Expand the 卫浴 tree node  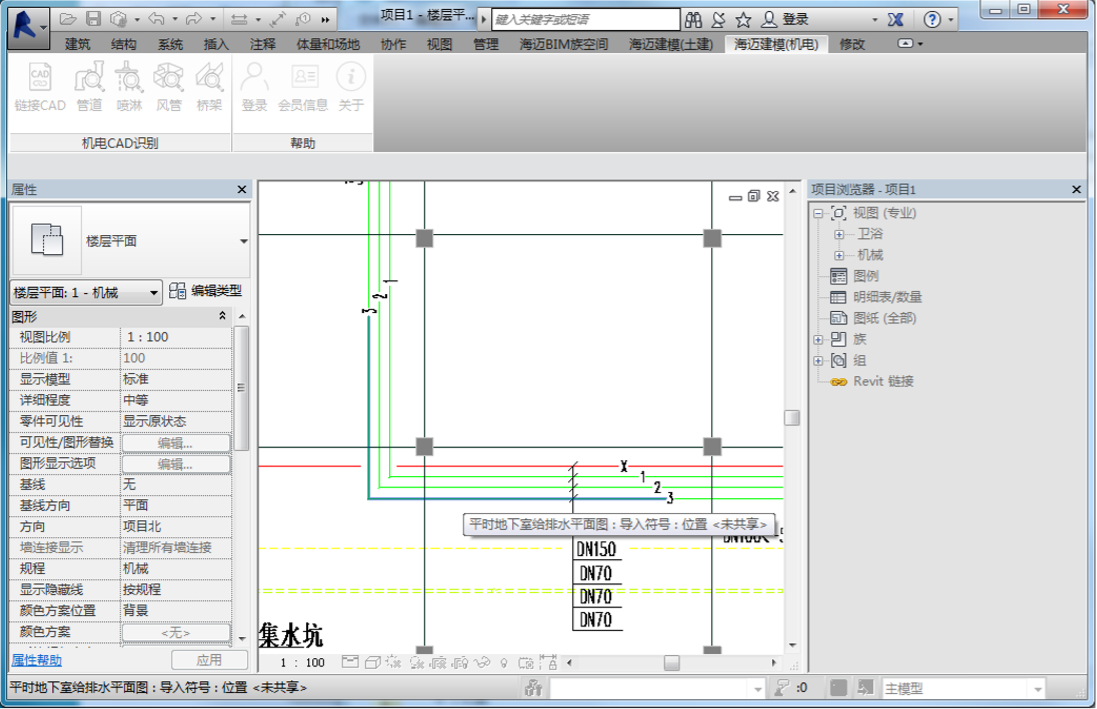(839, 234)
